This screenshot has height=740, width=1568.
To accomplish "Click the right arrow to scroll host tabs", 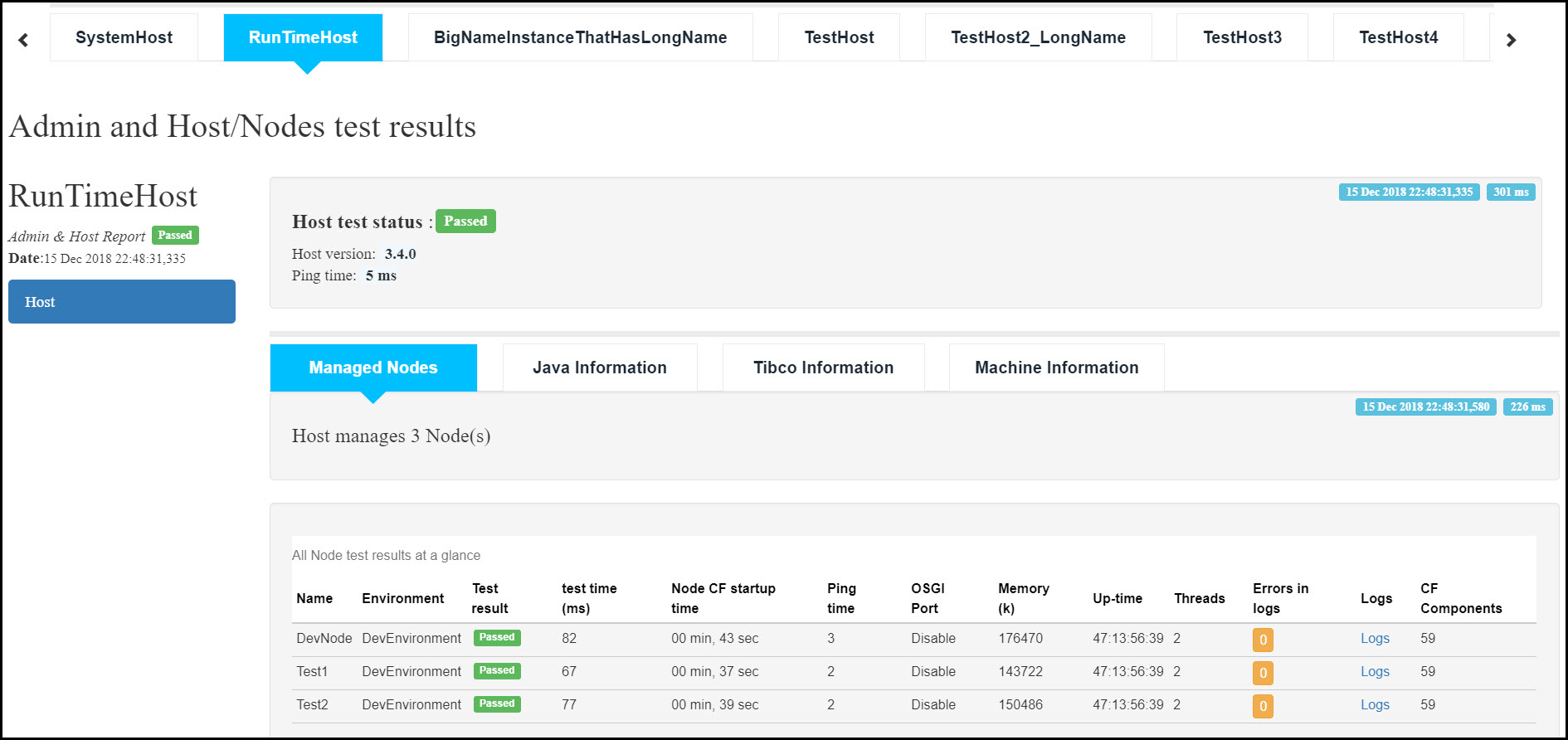I will [1511, 40].
